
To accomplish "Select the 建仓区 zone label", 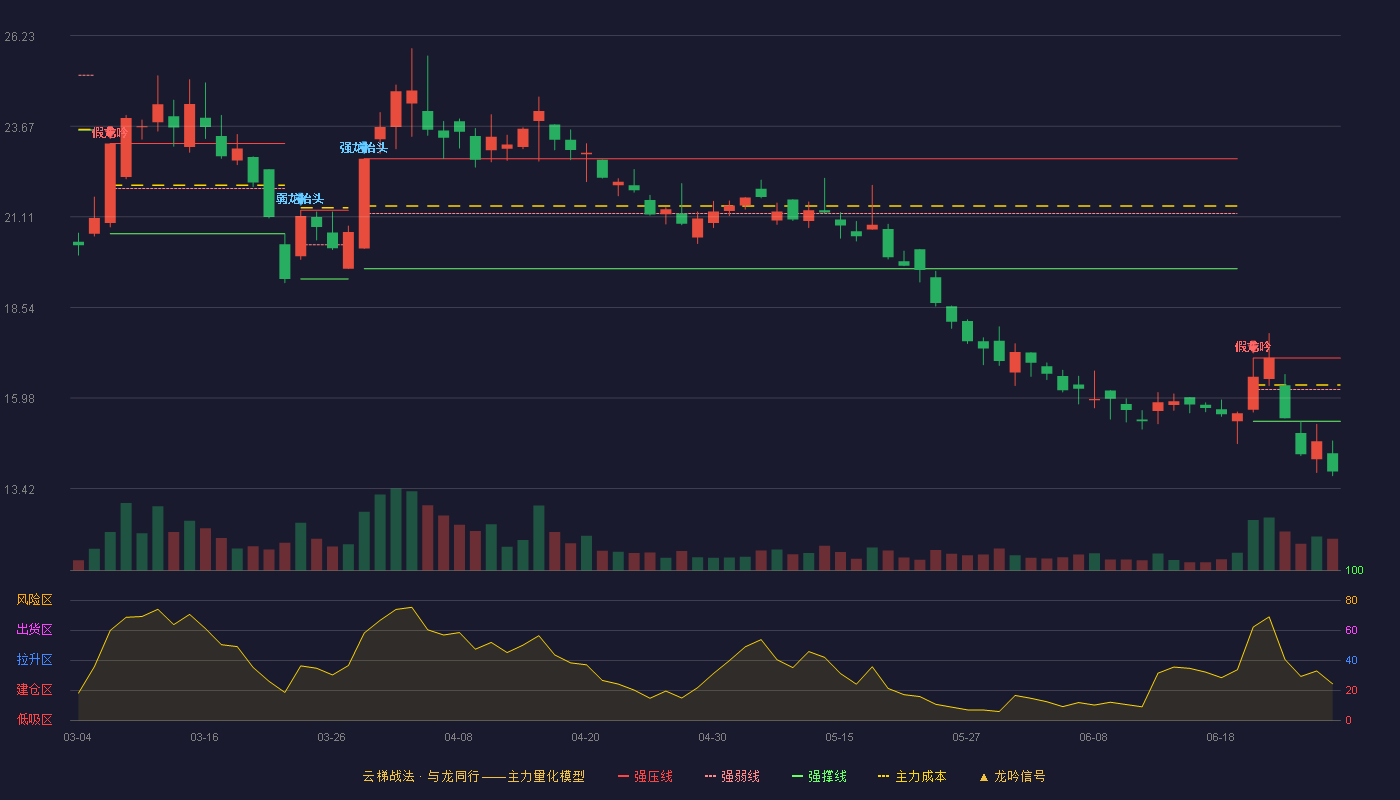I will tap(34, 690).
